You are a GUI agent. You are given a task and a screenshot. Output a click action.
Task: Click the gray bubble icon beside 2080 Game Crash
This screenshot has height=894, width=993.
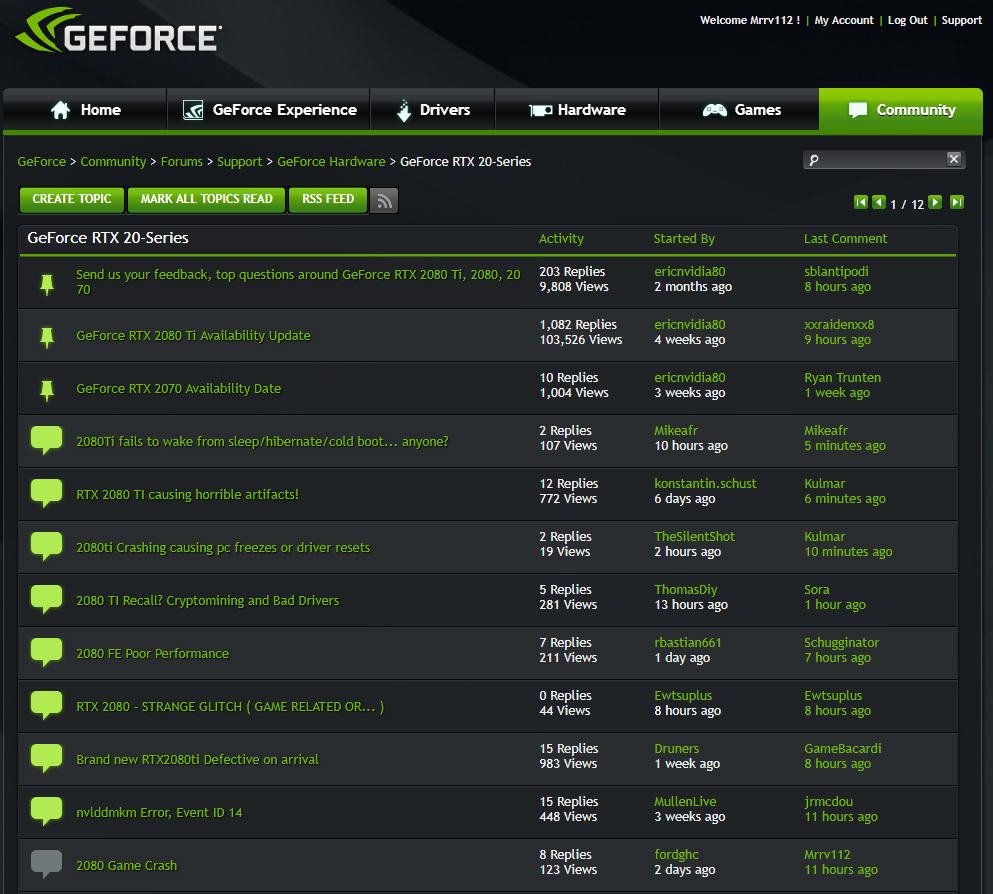click(47, 863)
